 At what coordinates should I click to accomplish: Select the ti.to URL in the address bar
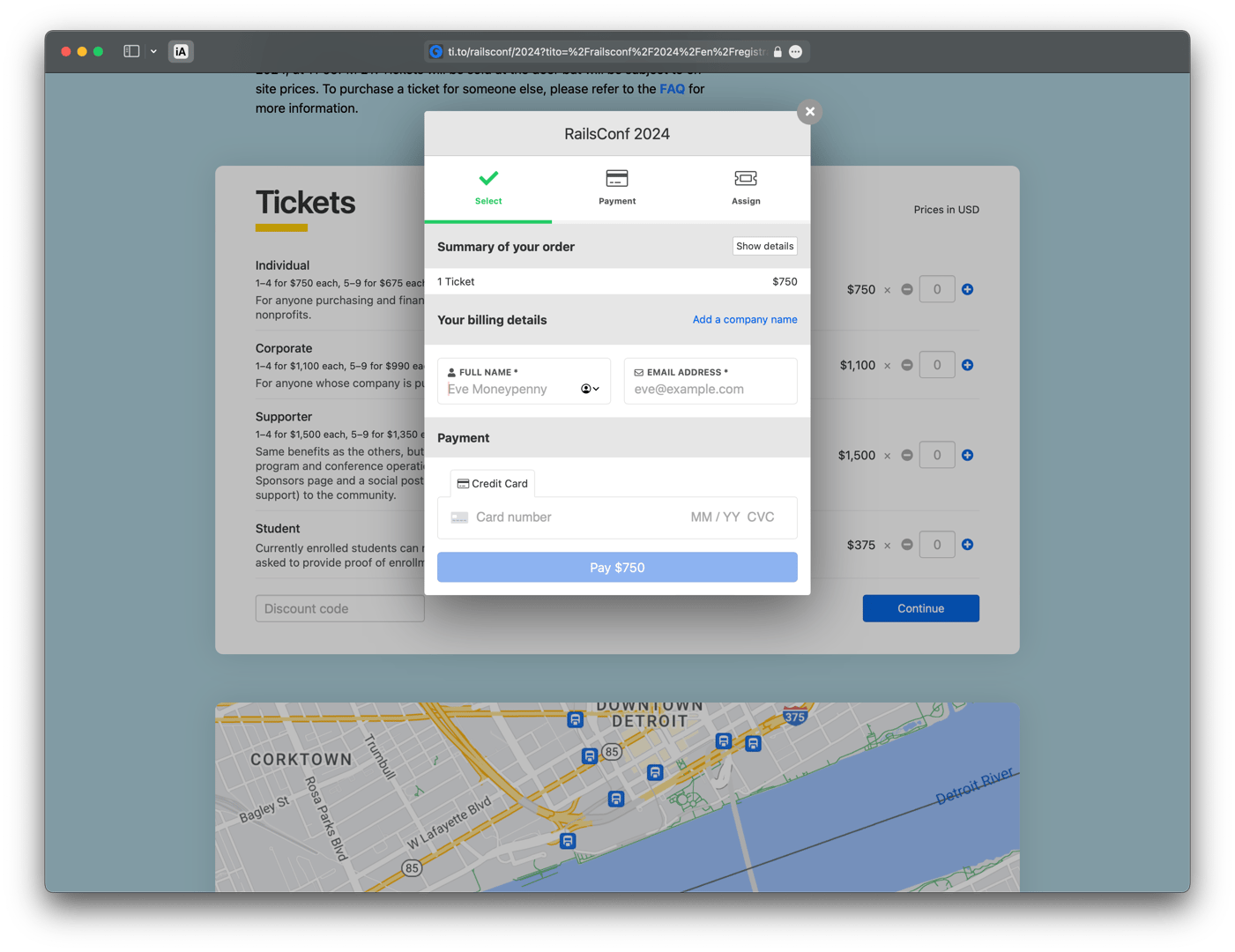click(x=606, y=52)
